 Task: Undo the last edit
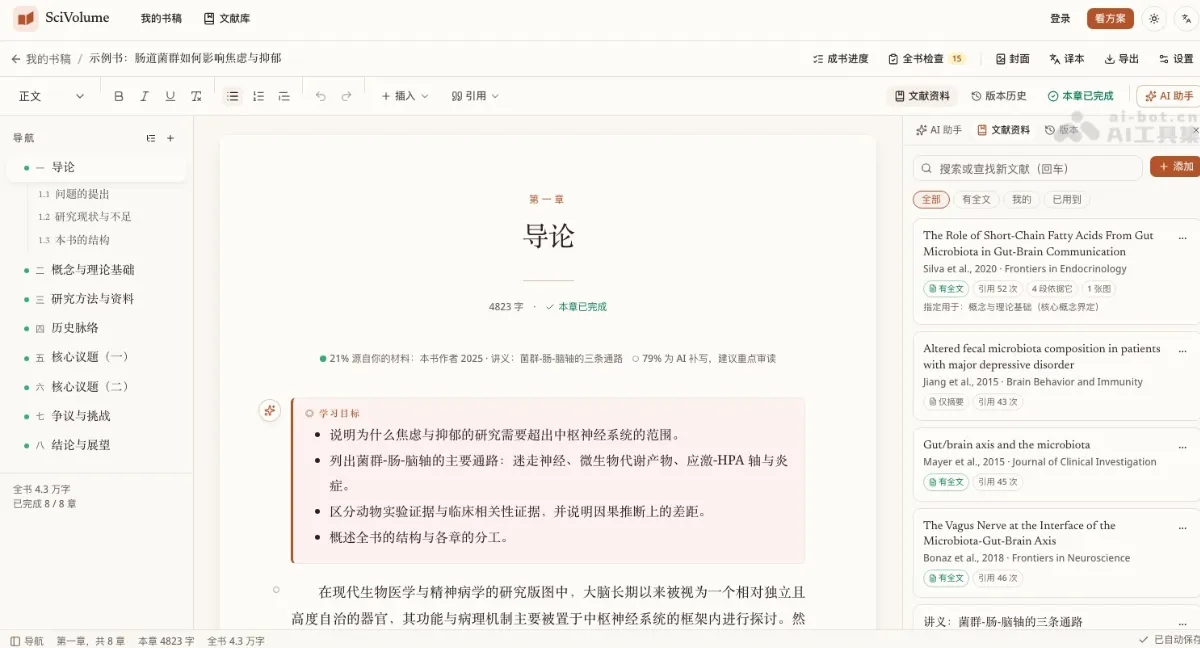320,96
